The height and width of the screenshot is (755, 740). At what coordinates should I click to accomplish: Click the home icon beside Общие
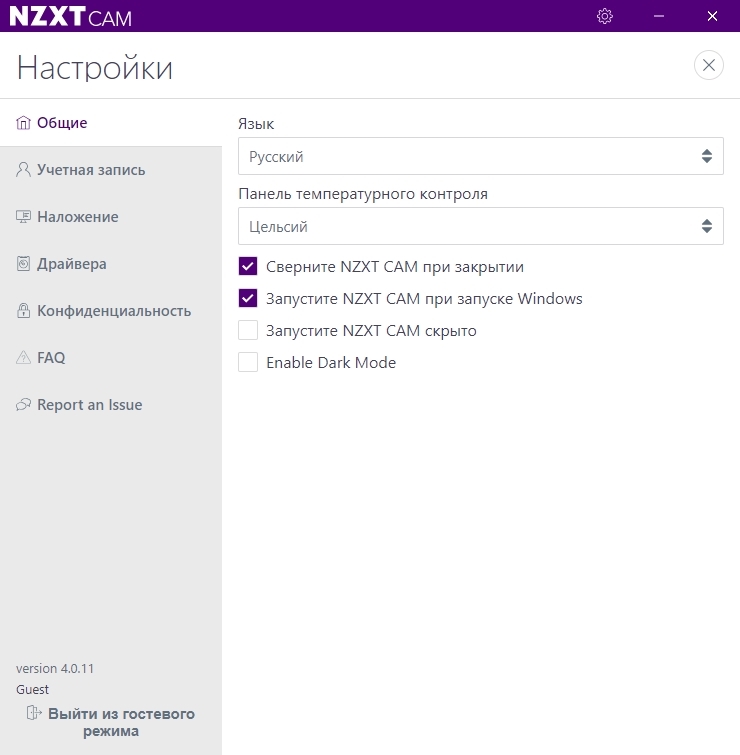tap(24, 123)
